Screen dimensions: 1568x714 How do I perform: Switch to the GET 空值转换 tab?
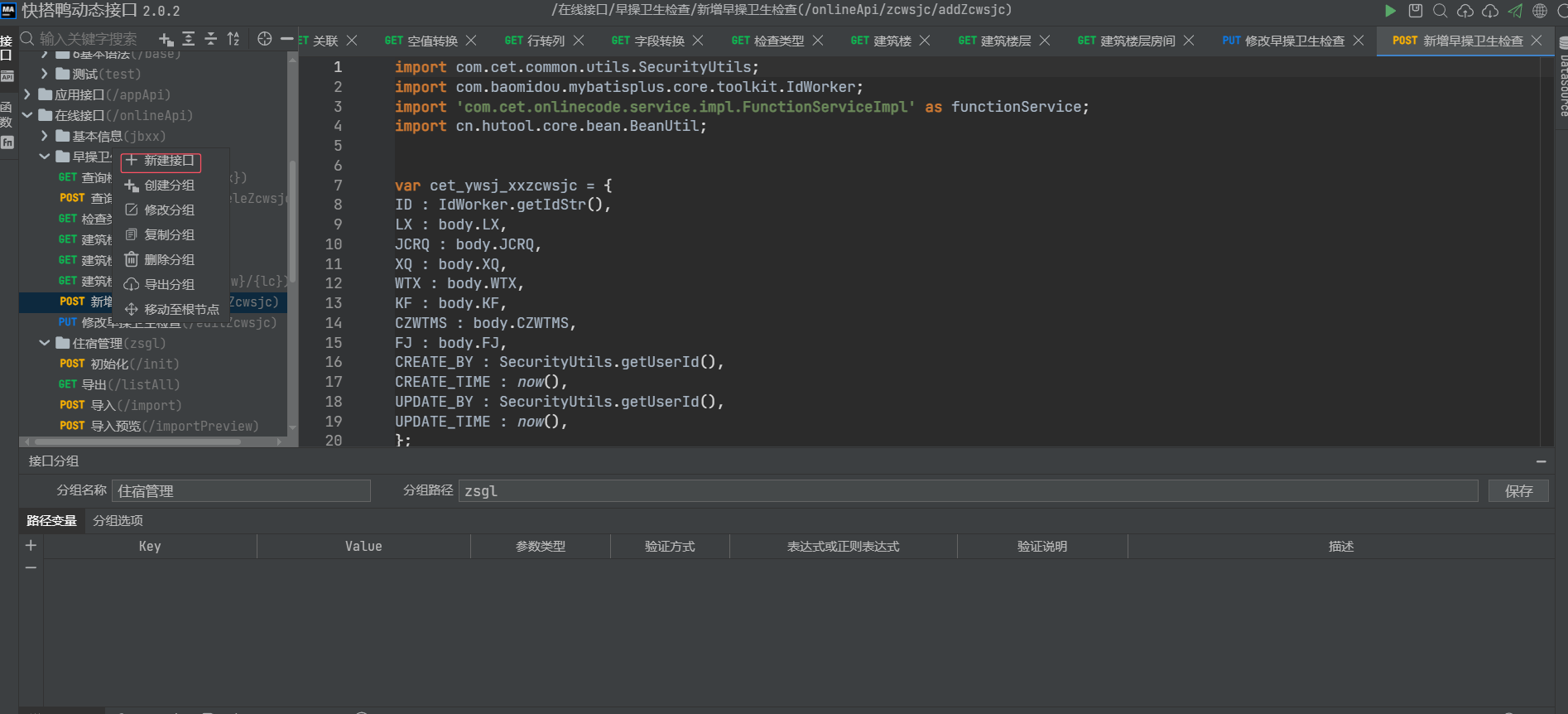pyautogui.click(x=421, y=41)
